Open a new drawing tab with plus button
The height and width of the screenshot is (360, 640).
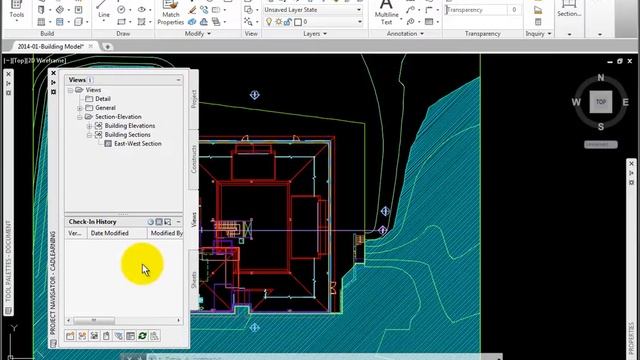pos(107,47)
